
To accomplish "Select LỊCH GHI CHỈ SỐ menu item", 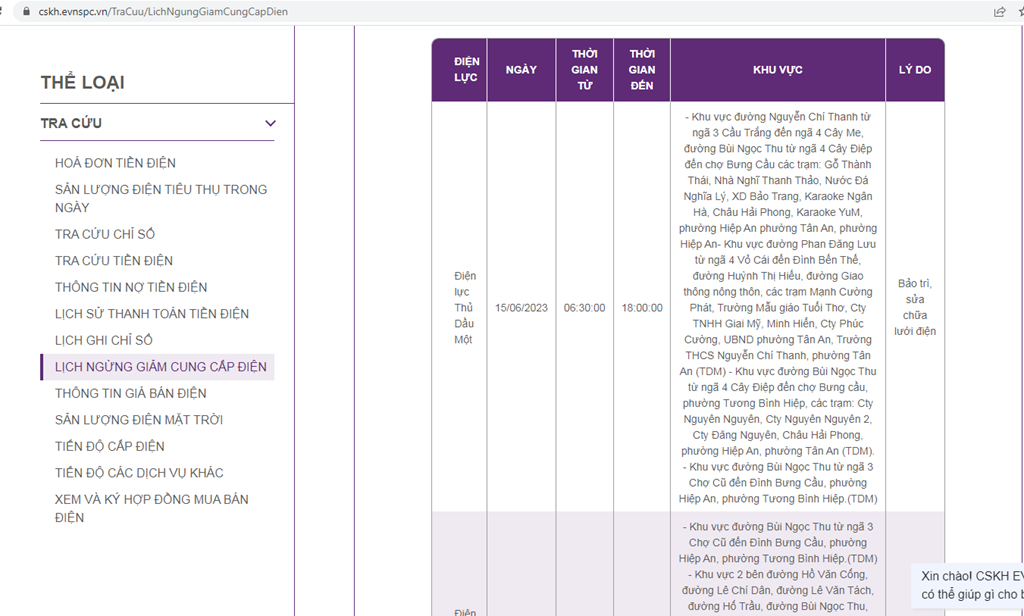I will pyautogui.click(x=103, y=340).
